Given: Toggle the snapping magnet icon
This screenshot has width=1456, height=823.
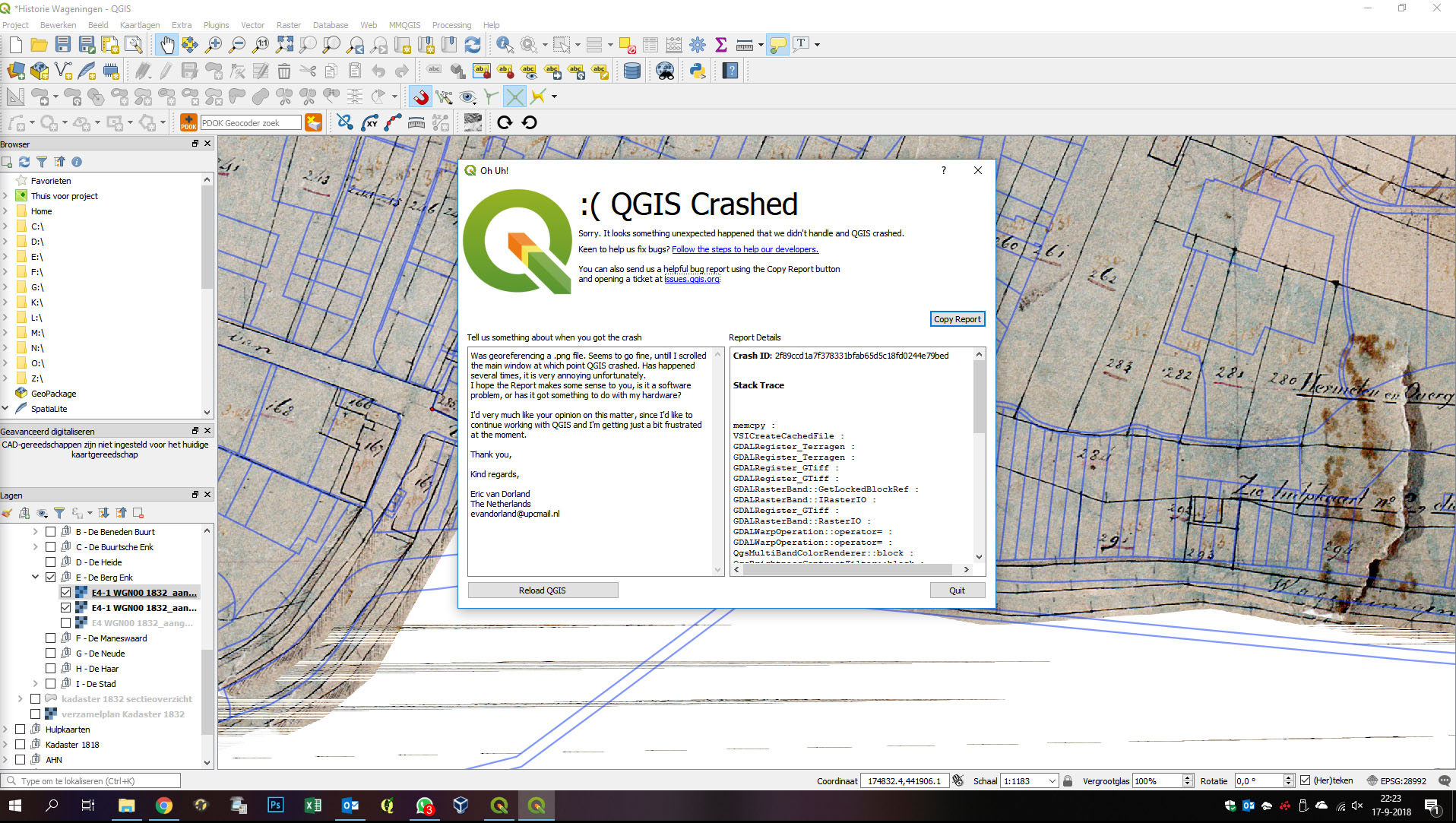Looking at the screenshot, I should point(420,97).
